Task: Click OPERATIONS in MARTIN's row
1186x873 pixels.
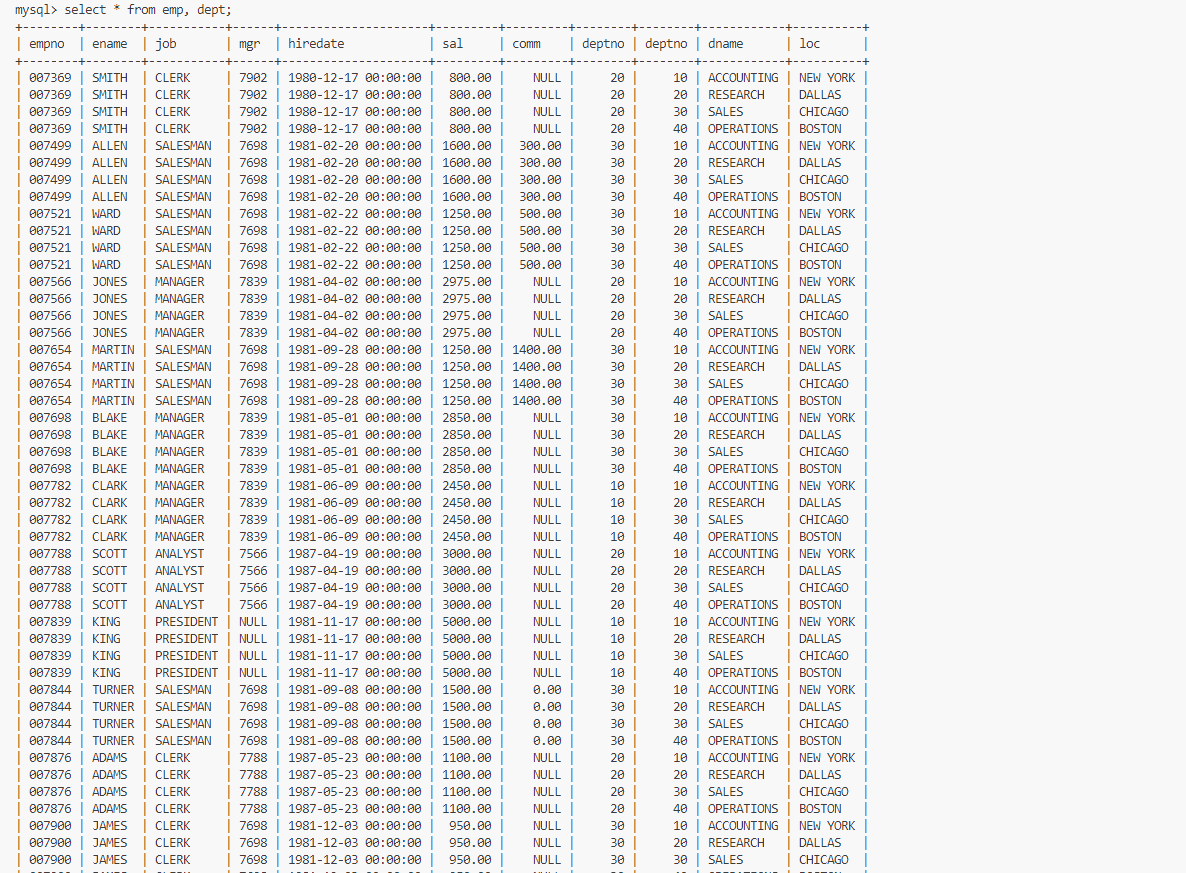Action: pyautogui.click(x=743, y=401)
